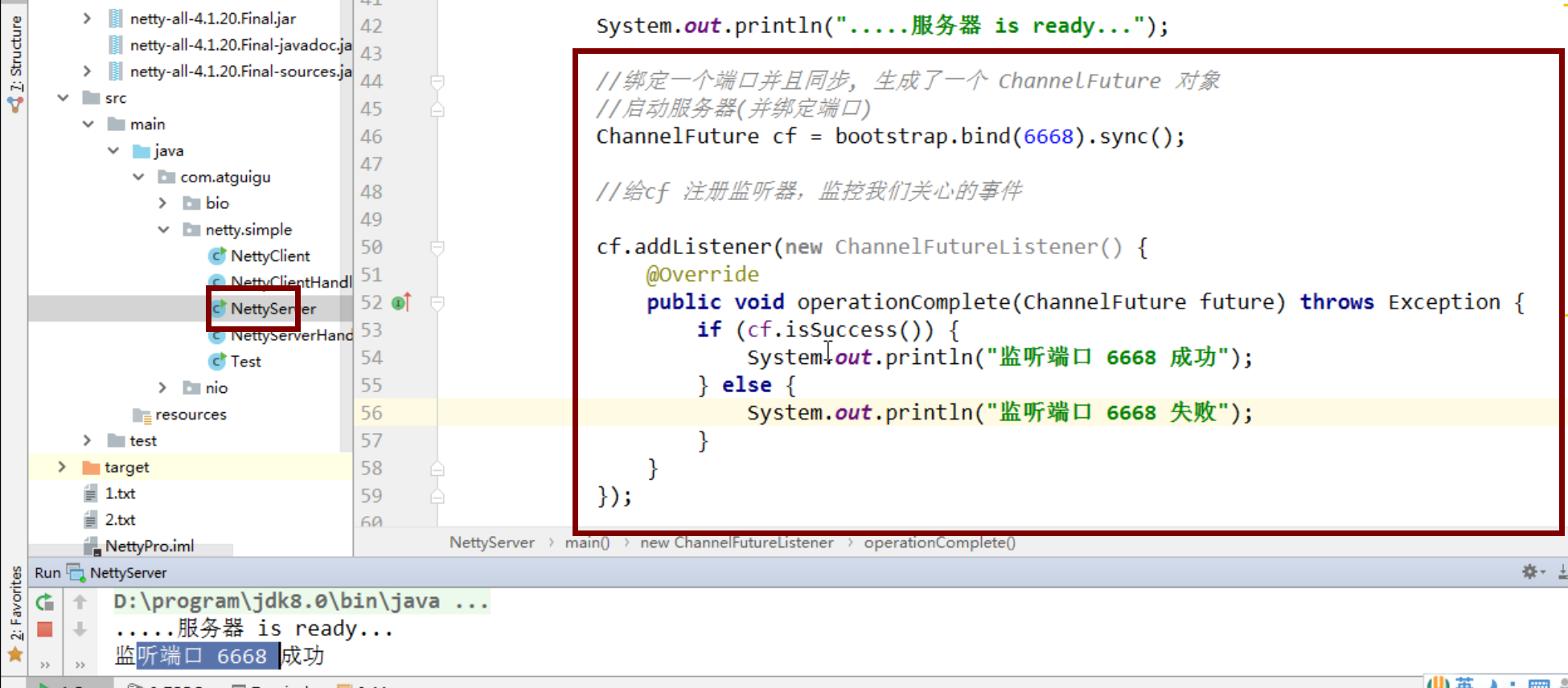
Task: Click the NettyPro.iml module file icon
Action: click(92, 547)
